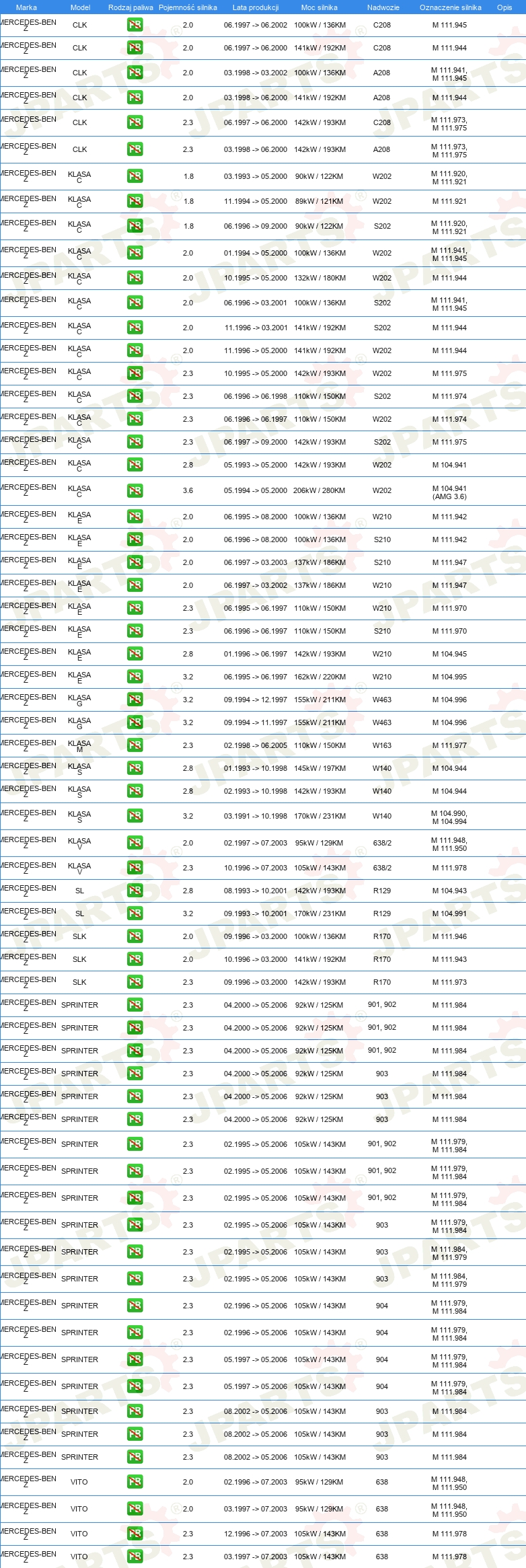Viewport: 526px width, 1568px height.
Task: Select production years 03.1991 -> 10.1998
Action: tap(256, 816)
